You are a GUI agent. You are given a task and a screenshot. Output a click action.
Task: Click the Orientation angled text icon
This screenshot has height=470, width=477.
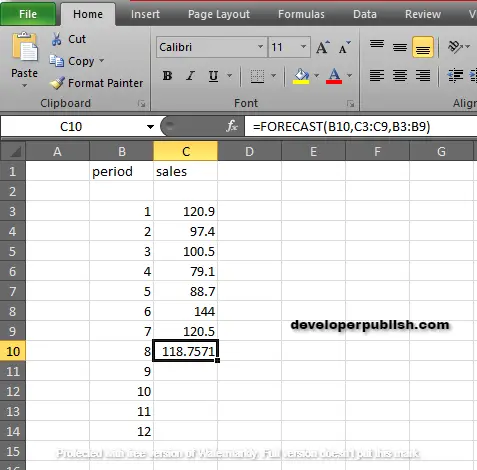click(455, 47)
